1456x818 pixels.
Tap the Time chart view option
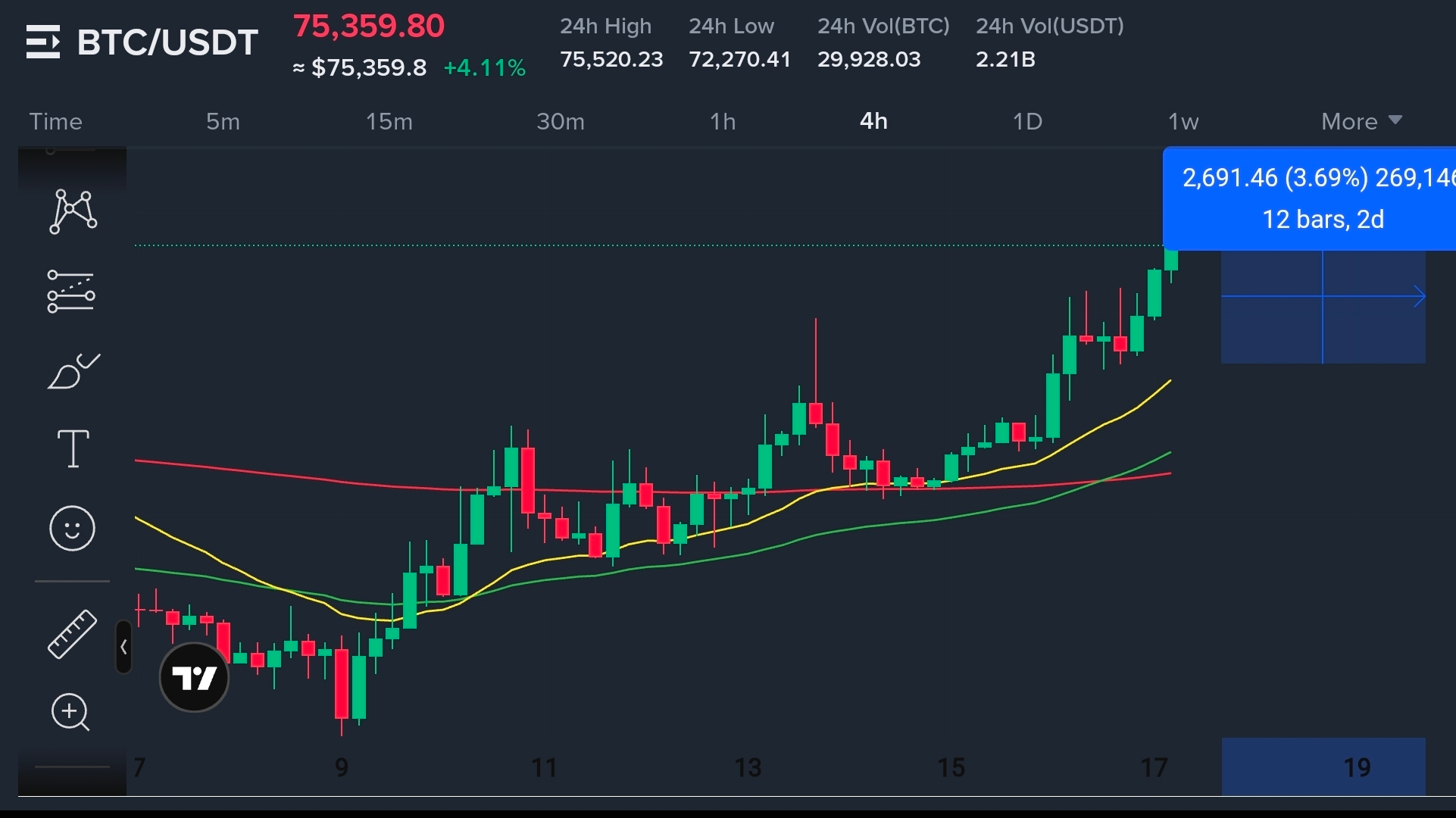point(55,121)
